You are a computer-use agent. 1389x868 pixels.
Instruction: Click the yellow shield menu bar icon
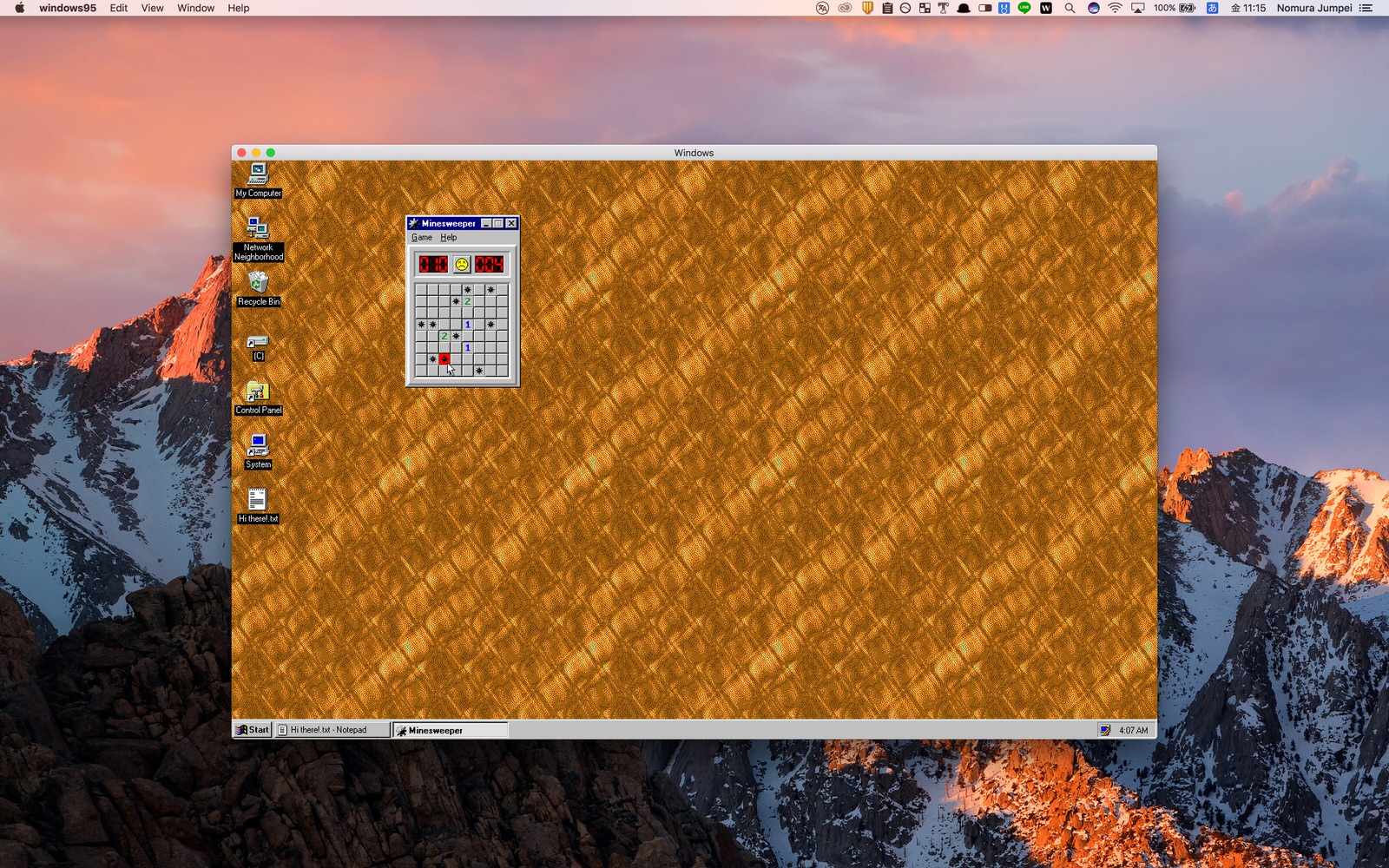point(867,8)
